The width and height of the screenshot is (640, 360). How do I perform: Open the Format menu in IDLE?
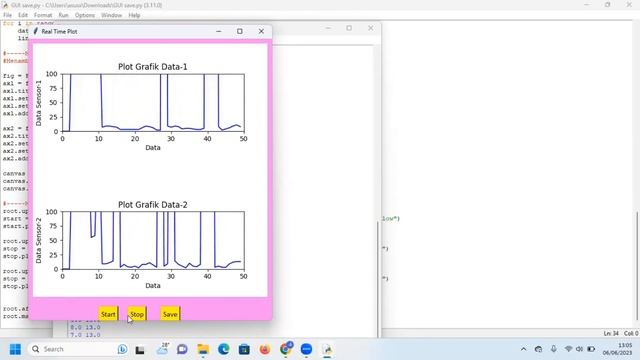(x=43, y=15)
